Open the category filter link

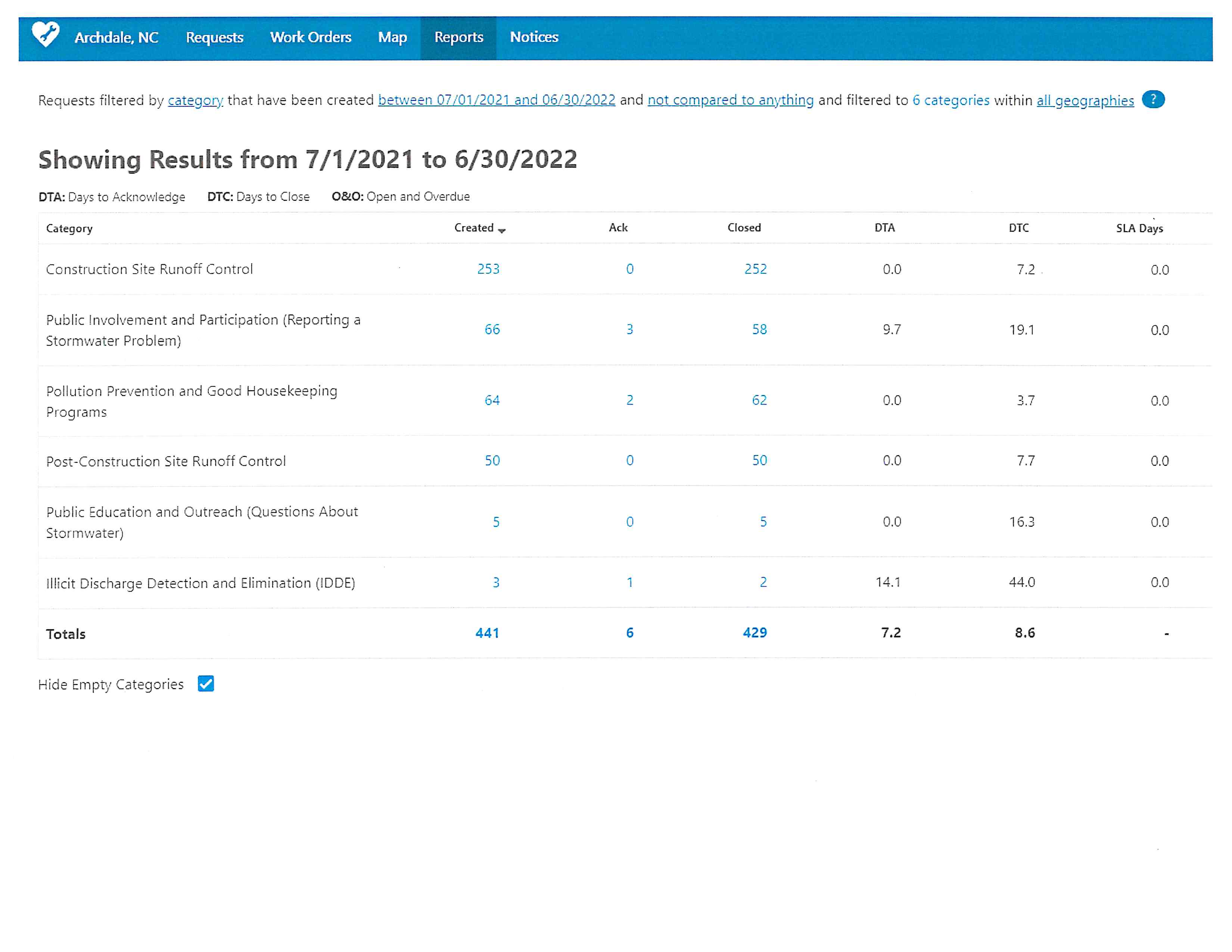[x=195, y=100]
